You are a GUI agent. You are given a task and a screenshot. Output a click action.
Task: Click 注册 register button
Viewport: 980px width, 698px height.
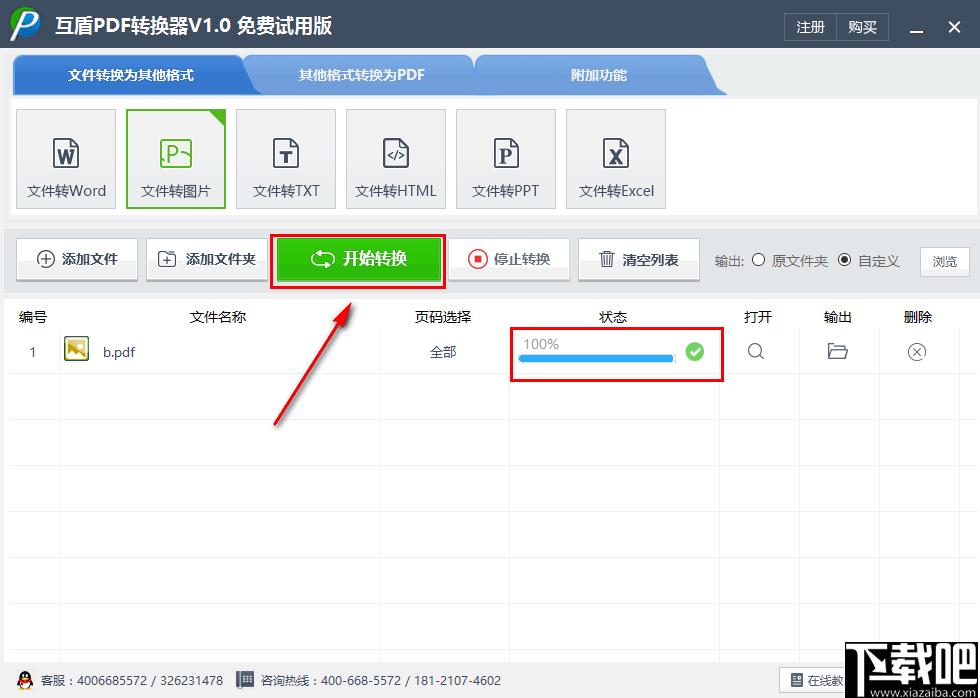[810, 27]
